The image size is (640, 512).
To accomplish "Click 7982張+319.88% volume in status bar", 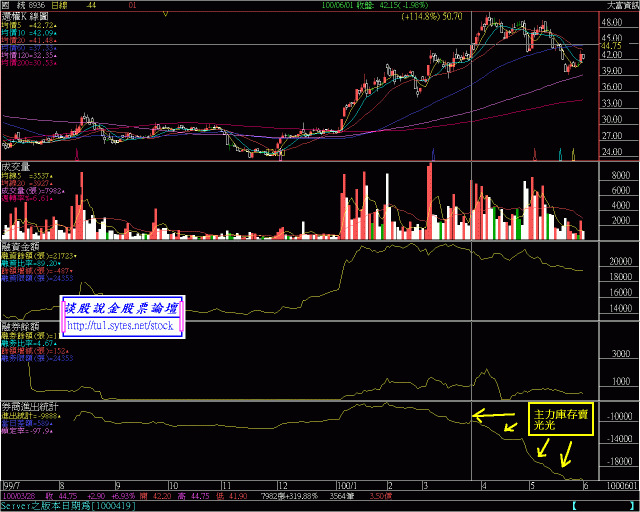I will [289, 496].
